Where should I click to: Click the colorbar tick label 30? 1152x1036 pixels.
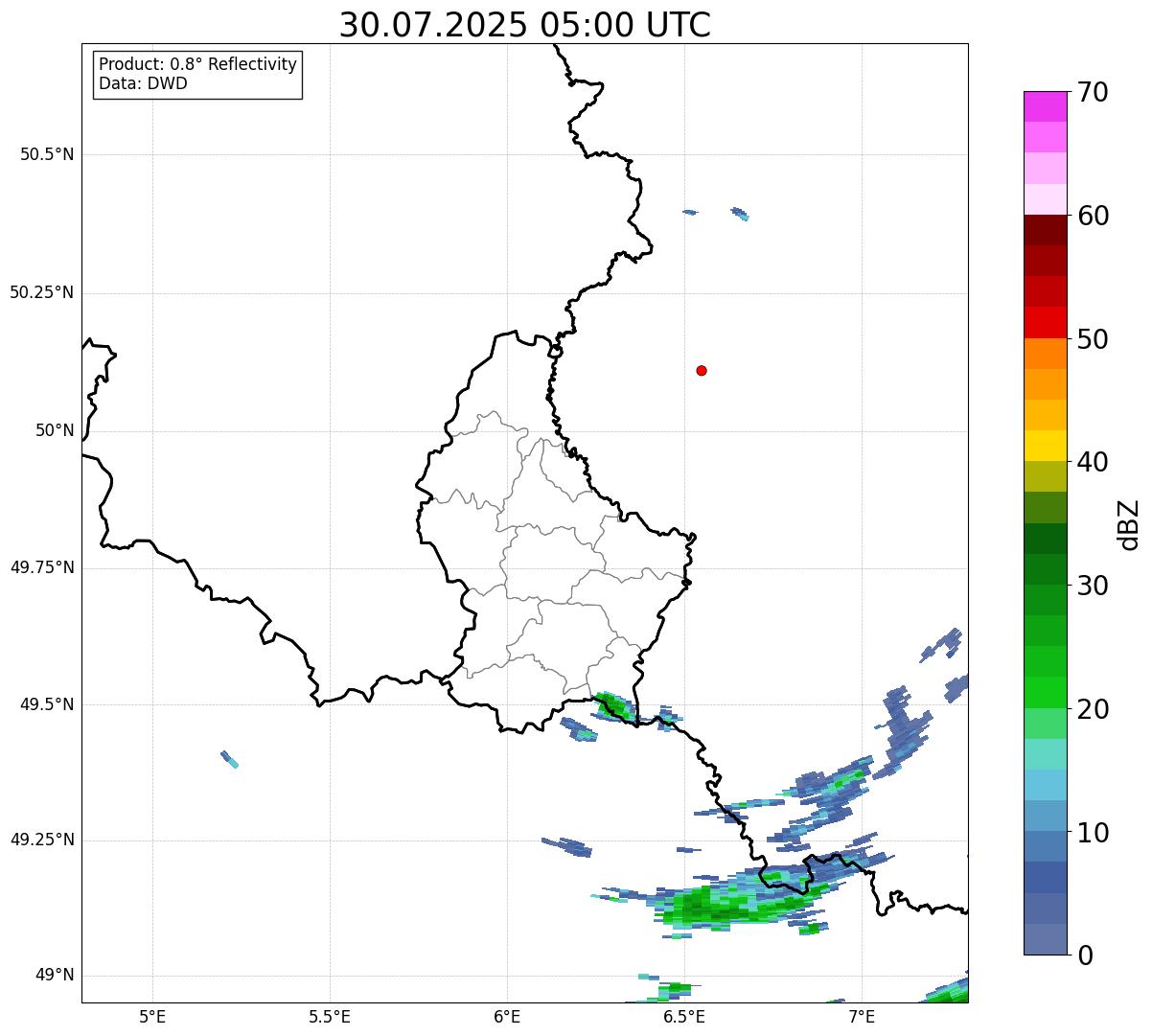click(x=1093, y=586)
